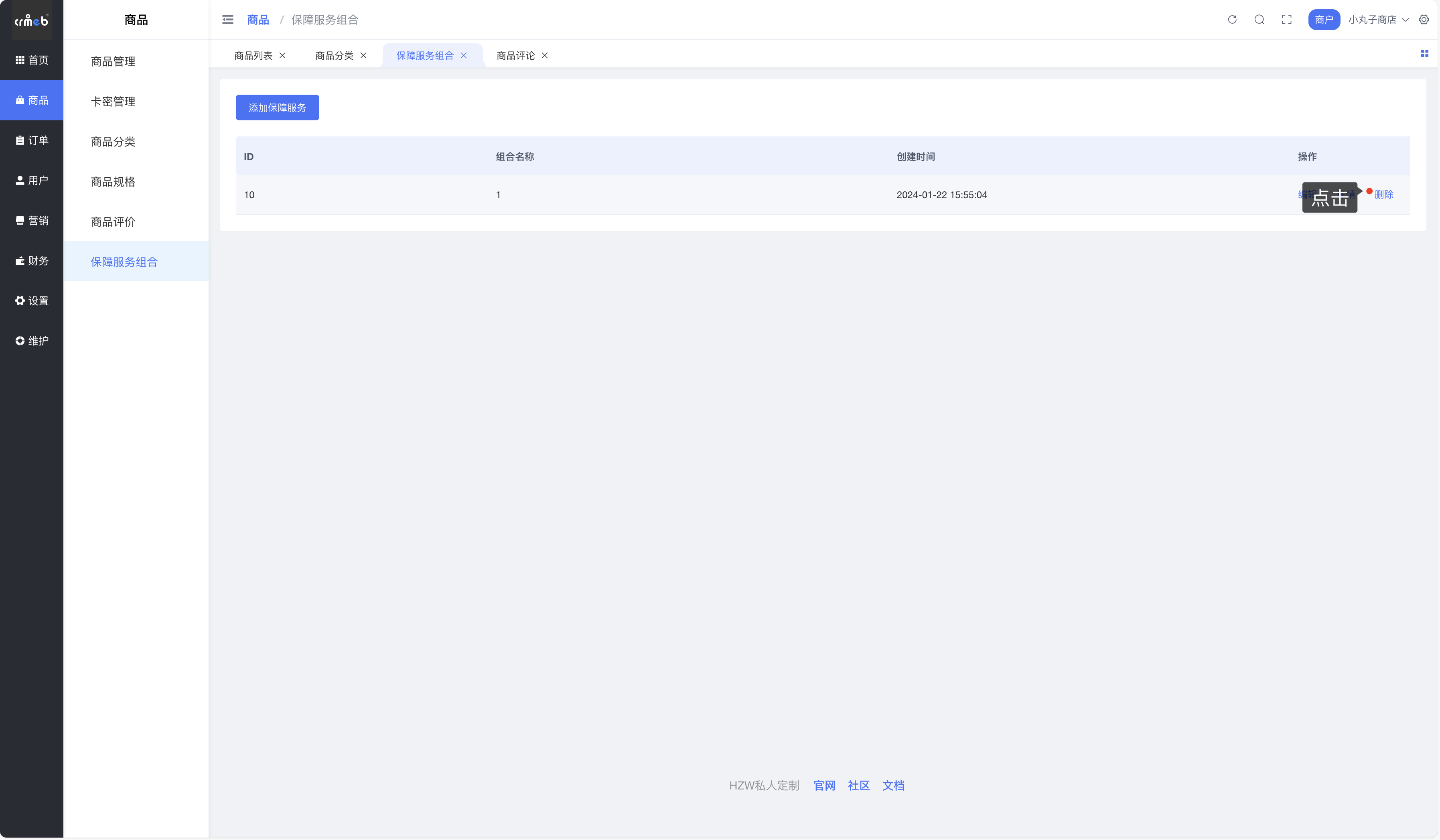This screenshot has width=1440, height=840.
Task: Close the 商品列表 tab
Action: (x=282, y=55)
